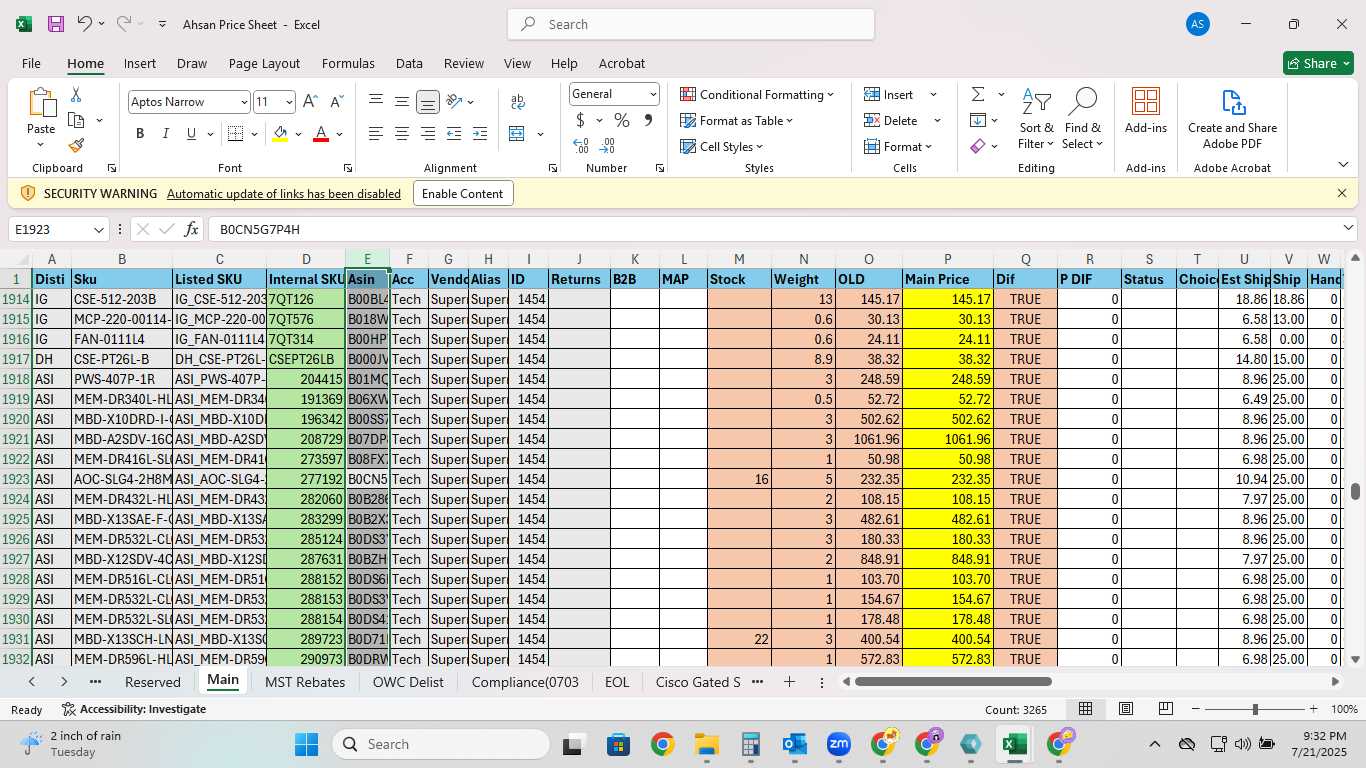Viewport: 1366px width, 768px height.
Task: Click the Delete cells button
Action: (x=891, y=121)
